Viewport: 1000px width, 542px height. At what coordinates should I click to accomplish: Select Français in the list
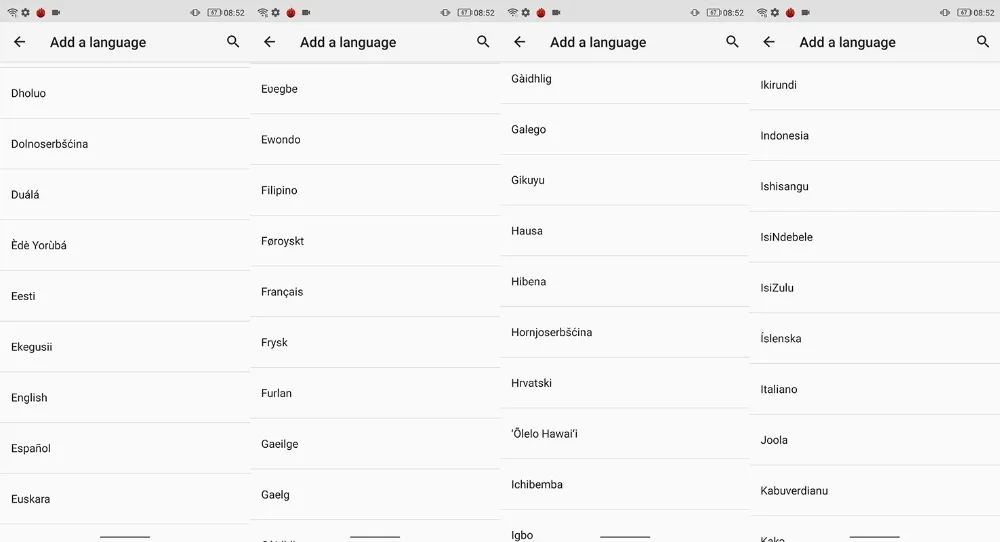point(375,291)
